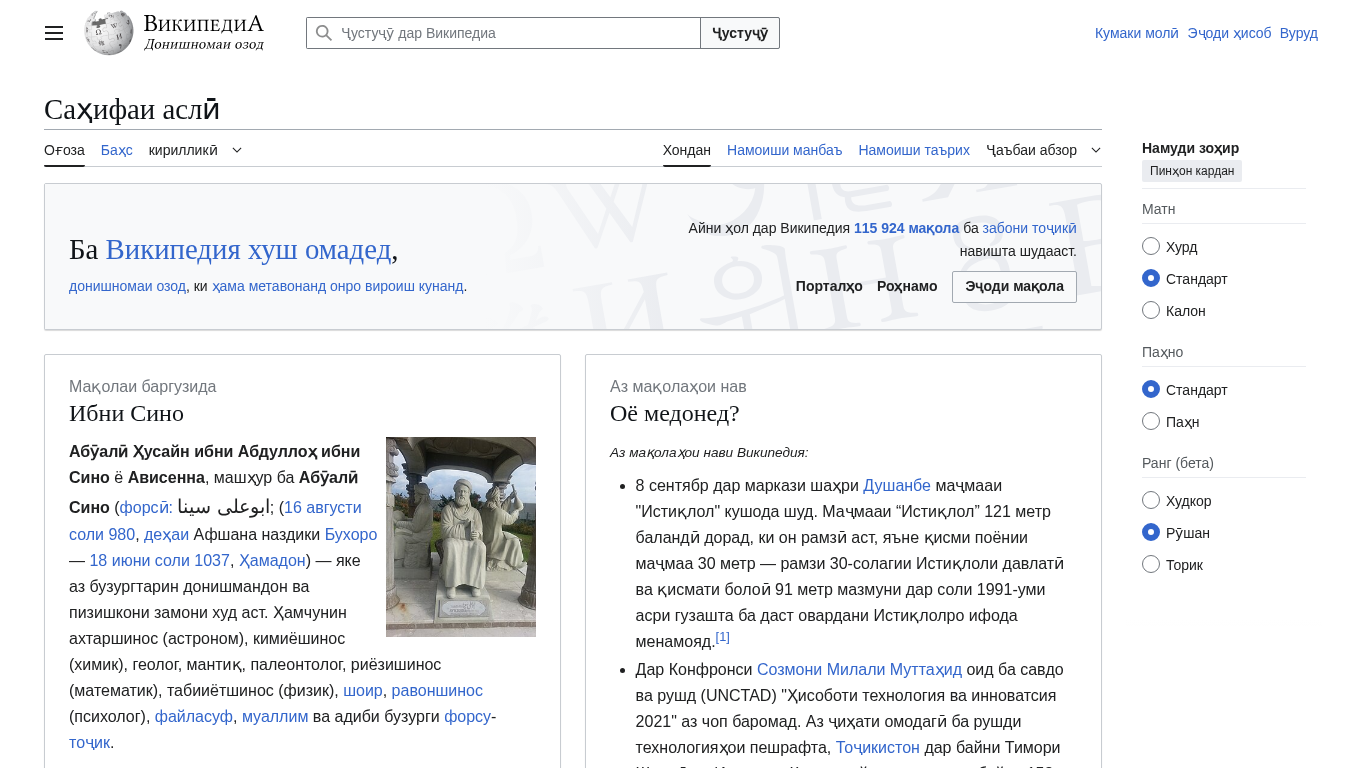
Task: Open the Намоиши таърих history tab
Action: point(914,150)
